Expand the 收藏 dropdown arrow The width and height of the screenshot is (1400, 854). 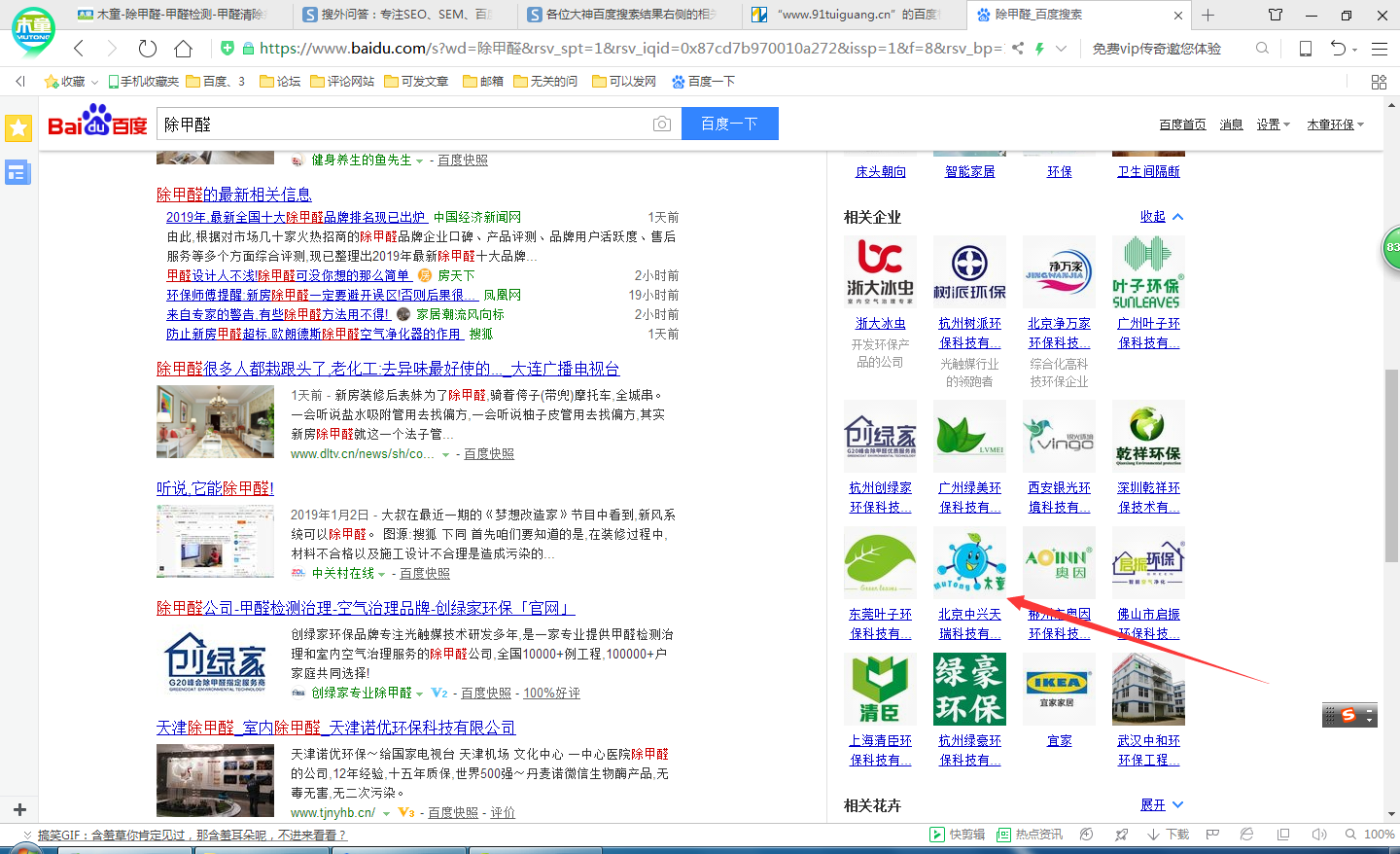click(94, 83)
